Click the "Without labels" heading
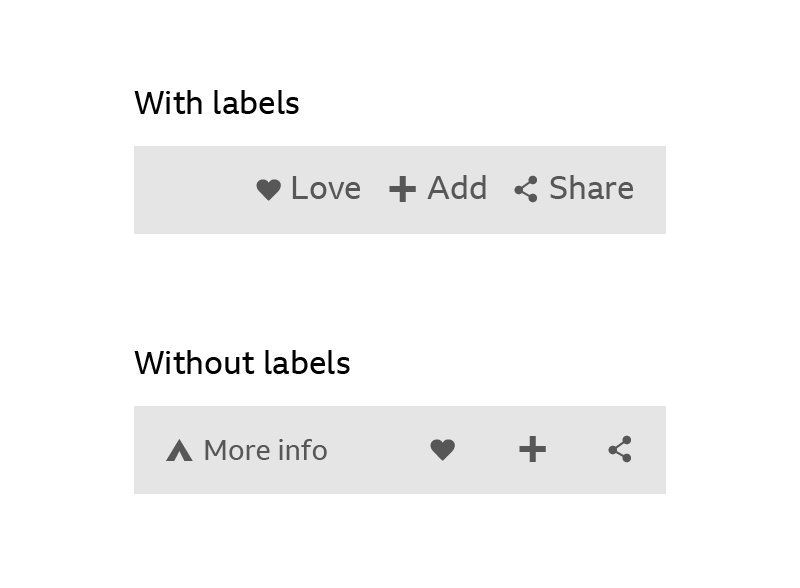The image size is (800, 588). [x=242, y=363]
